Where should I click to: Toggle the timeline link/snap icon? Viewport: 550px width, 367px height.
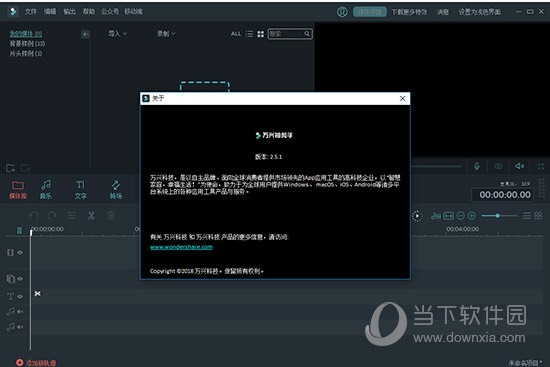20,230
